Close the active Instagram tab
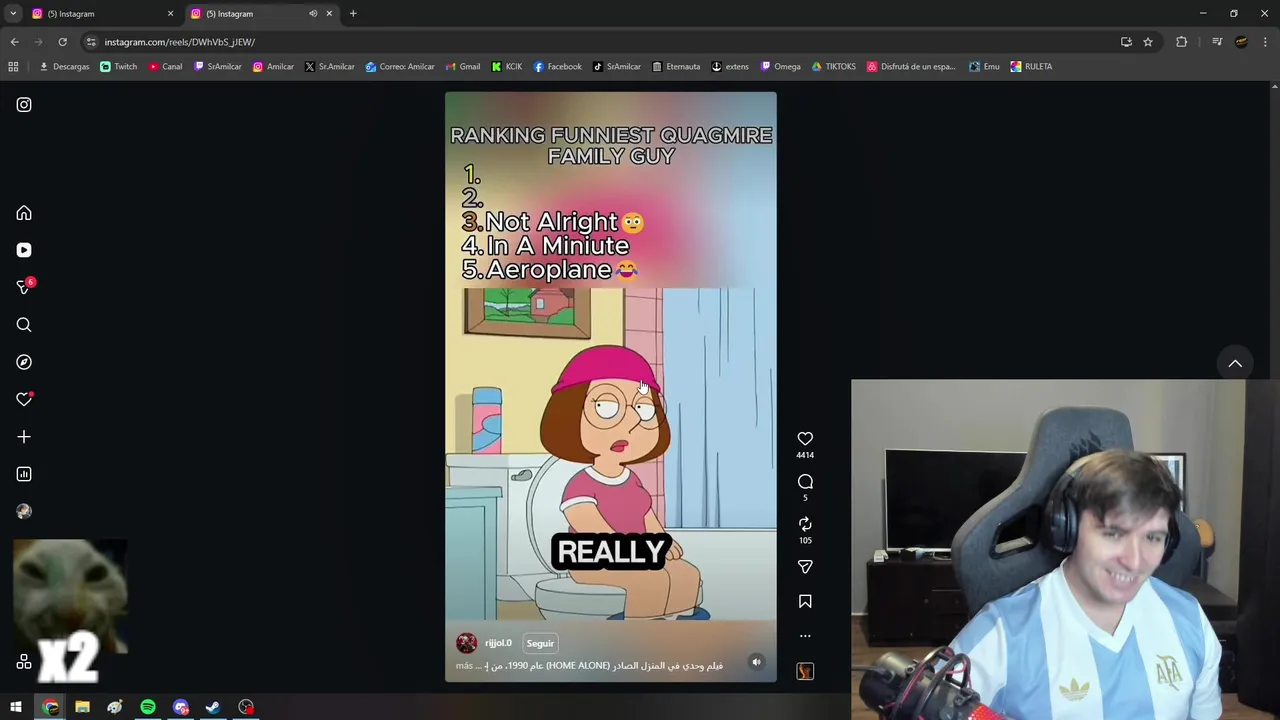The image size is (1280, 720). coord(329,14)
